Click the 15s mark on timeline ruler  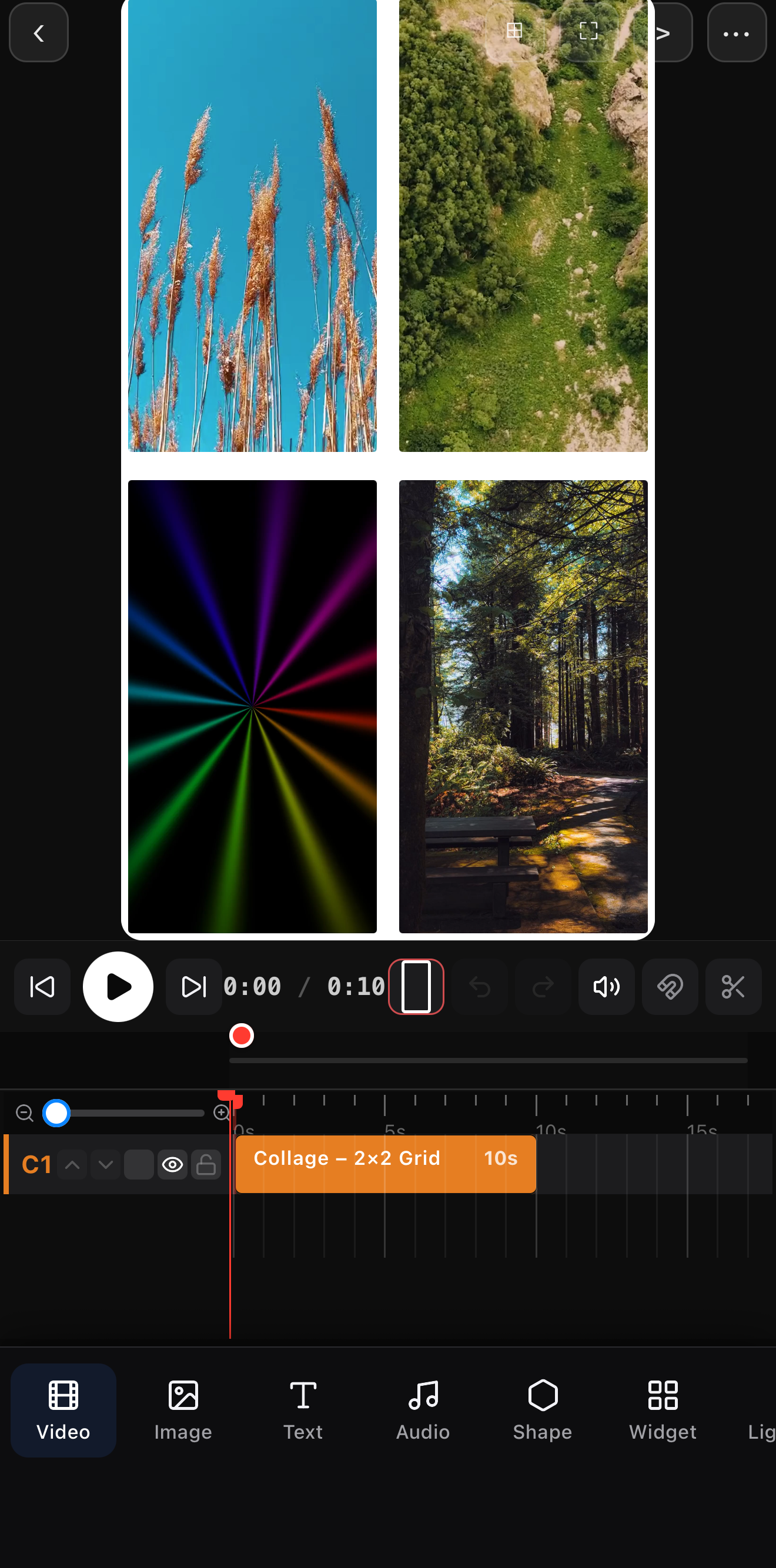pyautogui.click(x=702, y=1129)
